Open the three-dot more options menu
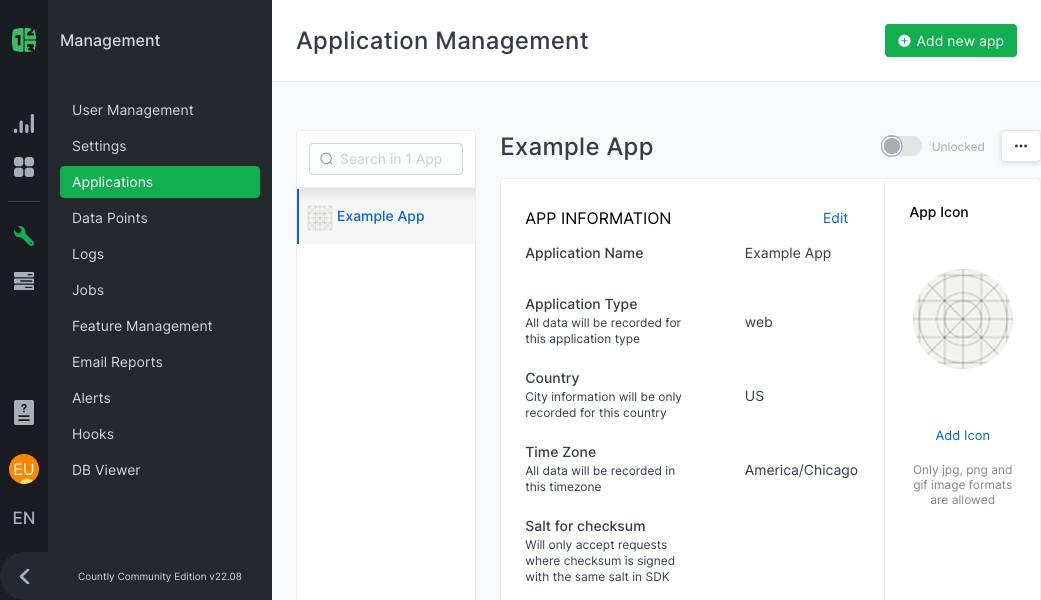 (x=1020, y=146)
